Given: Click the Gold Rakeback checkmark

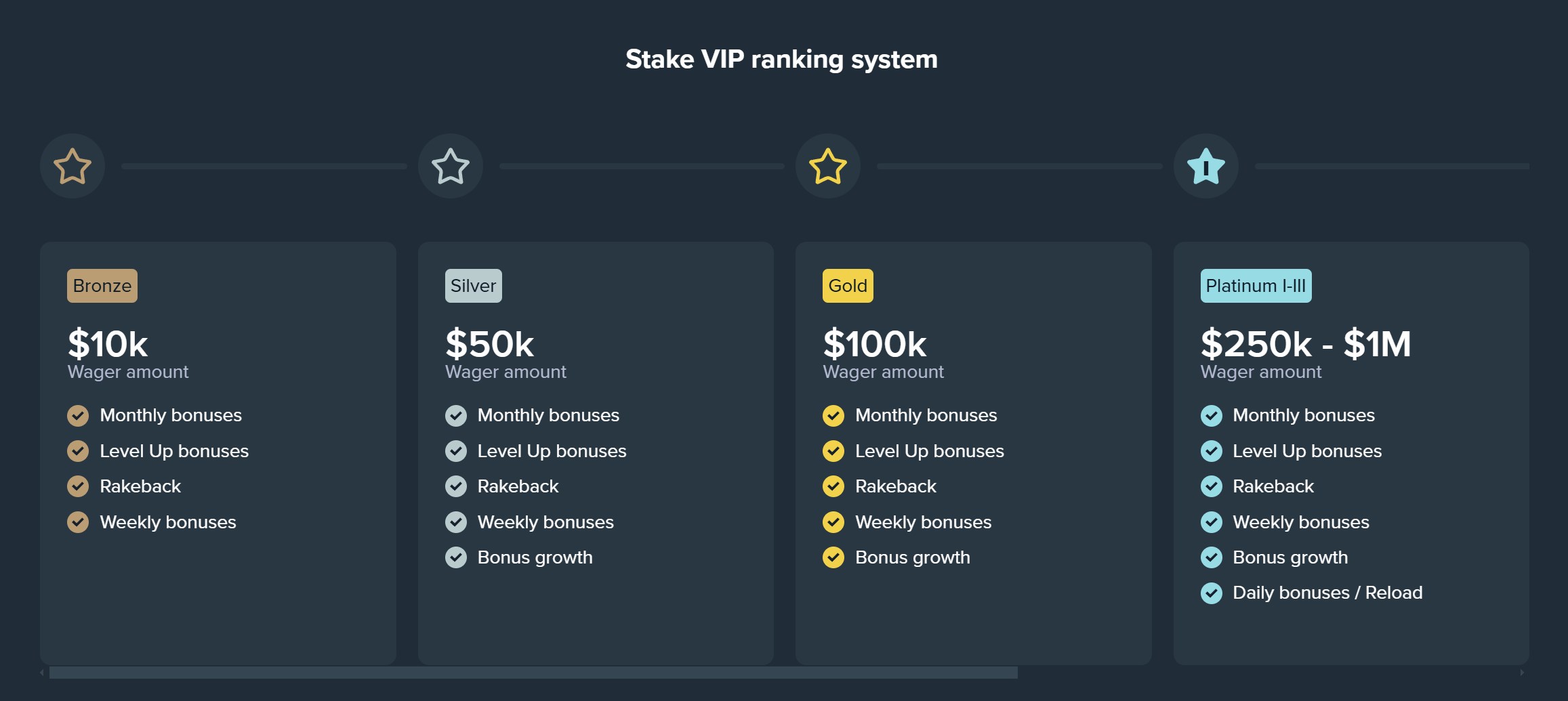Looking at the screenshot, I should point(833,486).
